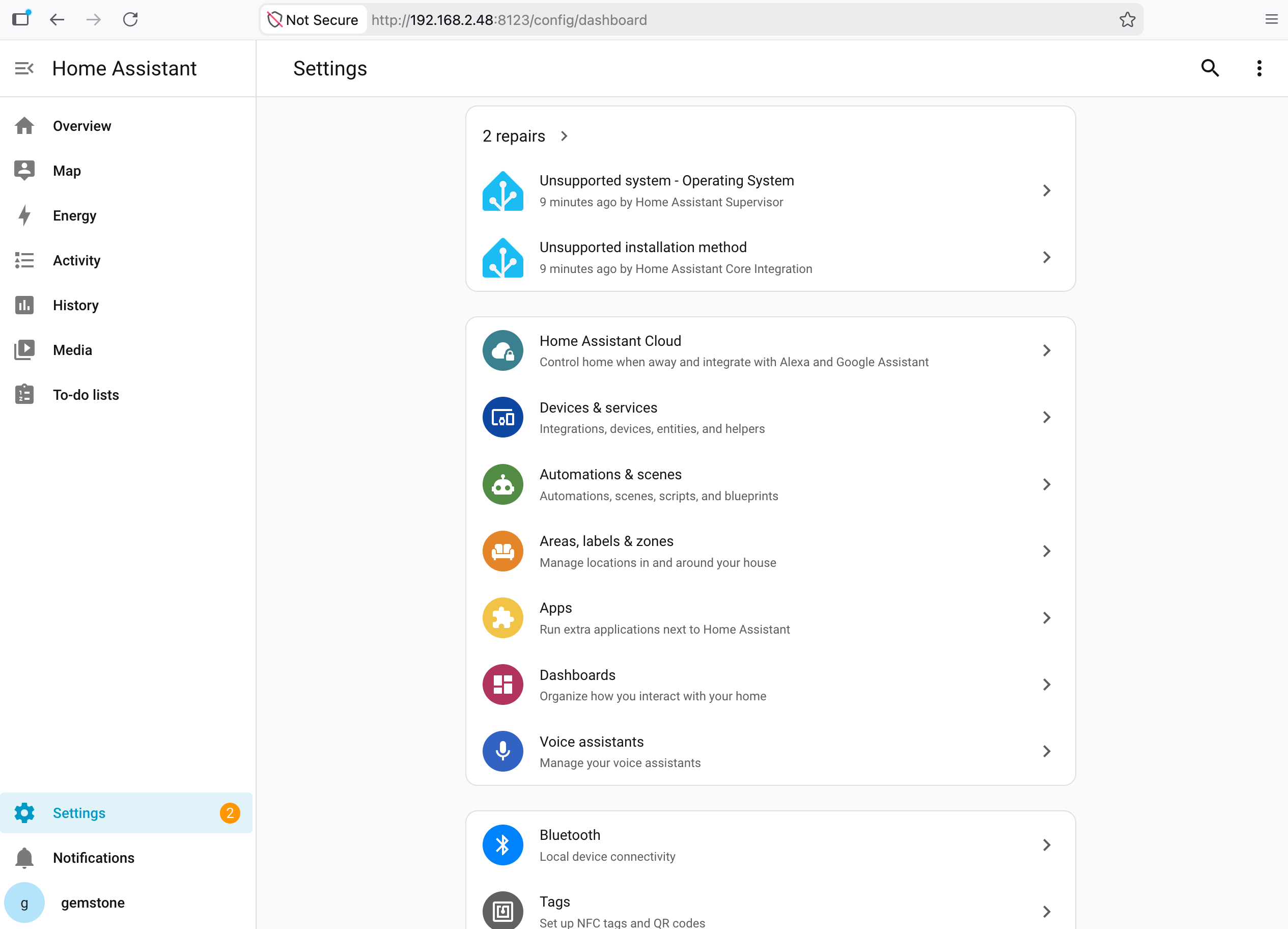1288x929 pixels.
Task: Click the Energy lightning bolt icon
Action: tap(24, 215)
